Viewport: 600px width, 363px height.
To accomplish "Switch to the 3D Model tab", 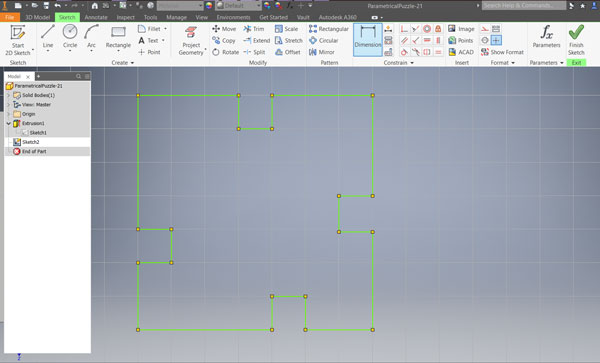I will tap(38, 17).
